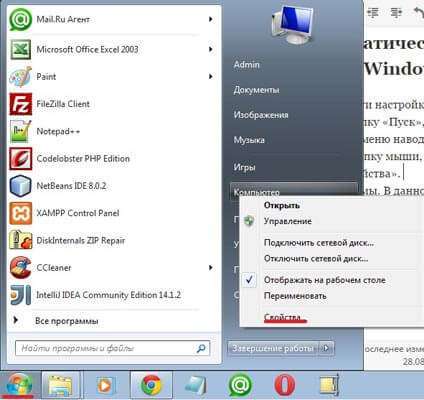Open Документы in Start menu
The width and height of the screenshot is (424, 400).
256,90
